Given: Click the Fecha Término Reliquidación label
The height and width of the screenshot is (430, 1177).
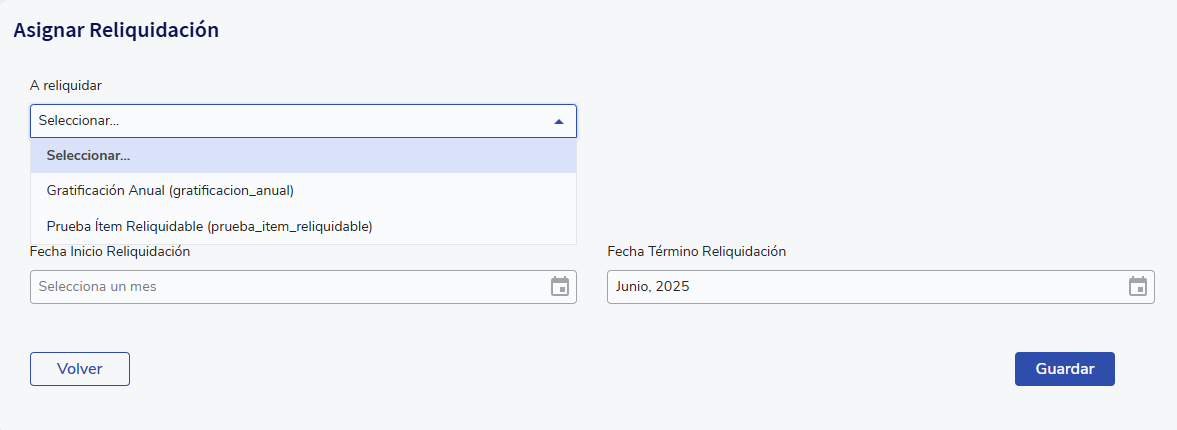Looking at the screenshot, I should click(x=697, y=251).
